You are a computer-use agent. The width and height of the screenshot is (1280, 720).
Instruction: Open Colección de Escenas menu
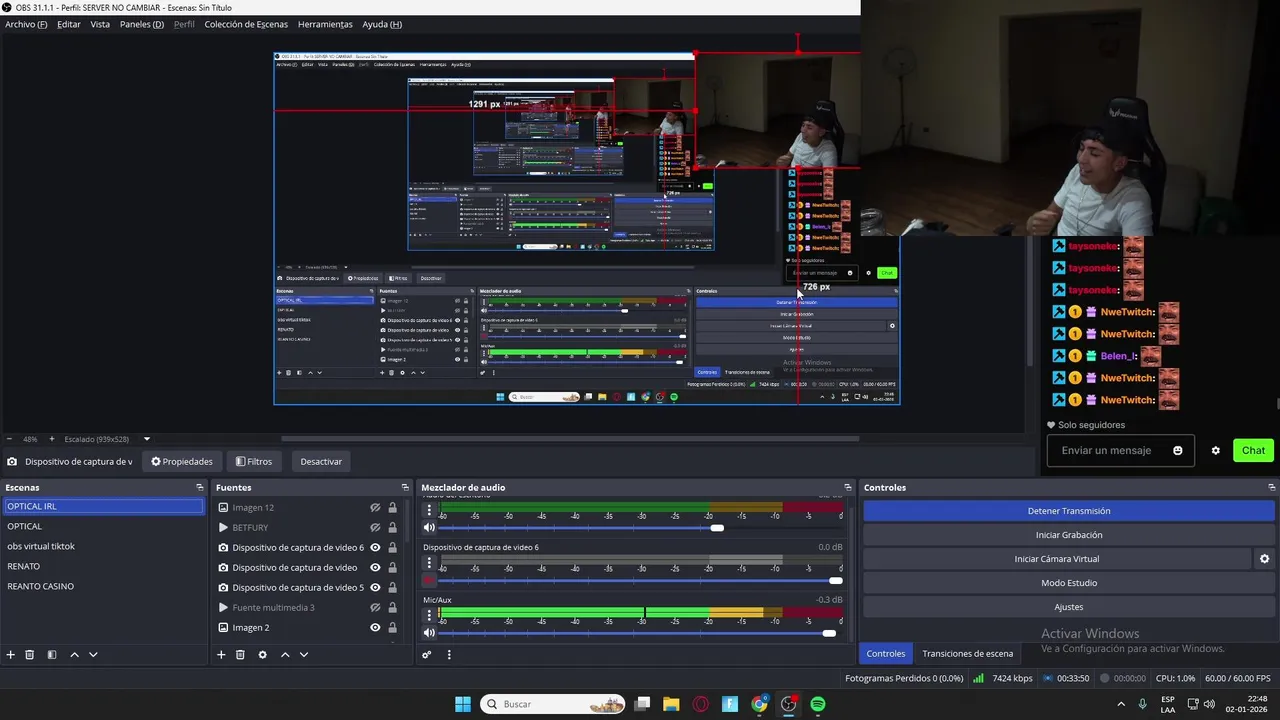pyautogui.click(x=246, y=24)
